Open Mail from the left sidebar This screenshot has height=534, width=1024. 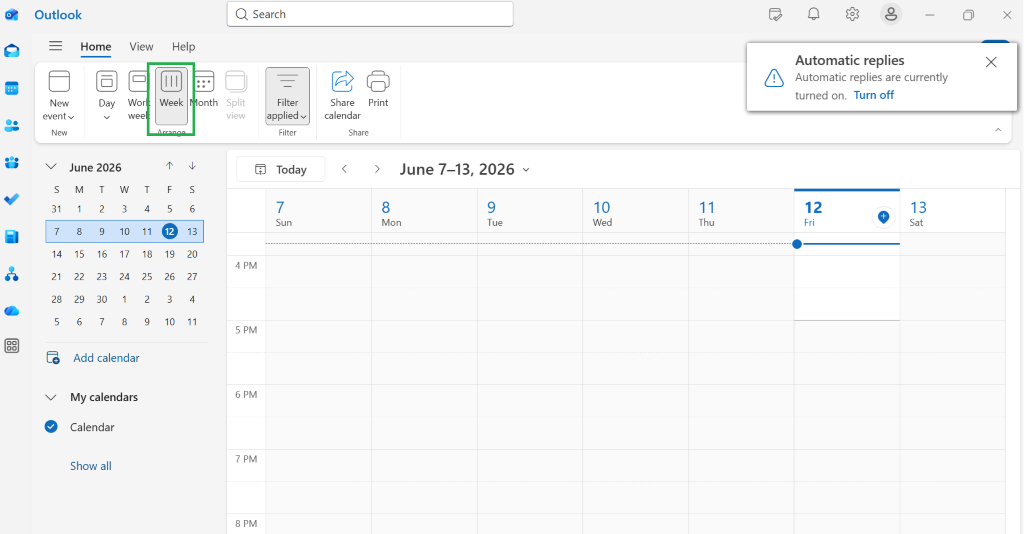pyautogui.click(x=12, y=51)
